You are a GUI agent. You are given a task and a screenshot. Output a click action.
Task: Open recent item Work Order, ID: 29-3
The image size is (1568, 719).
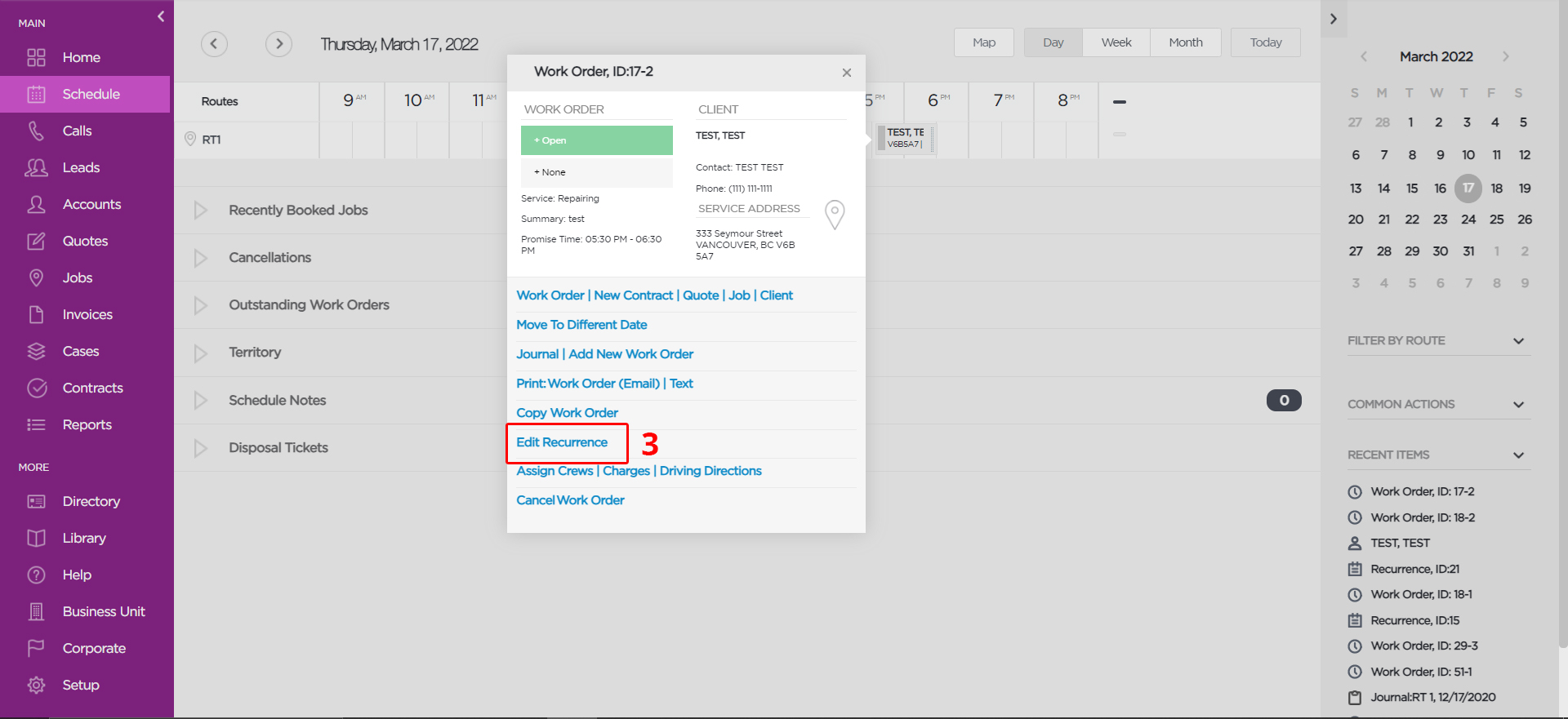coord(1424,646)
